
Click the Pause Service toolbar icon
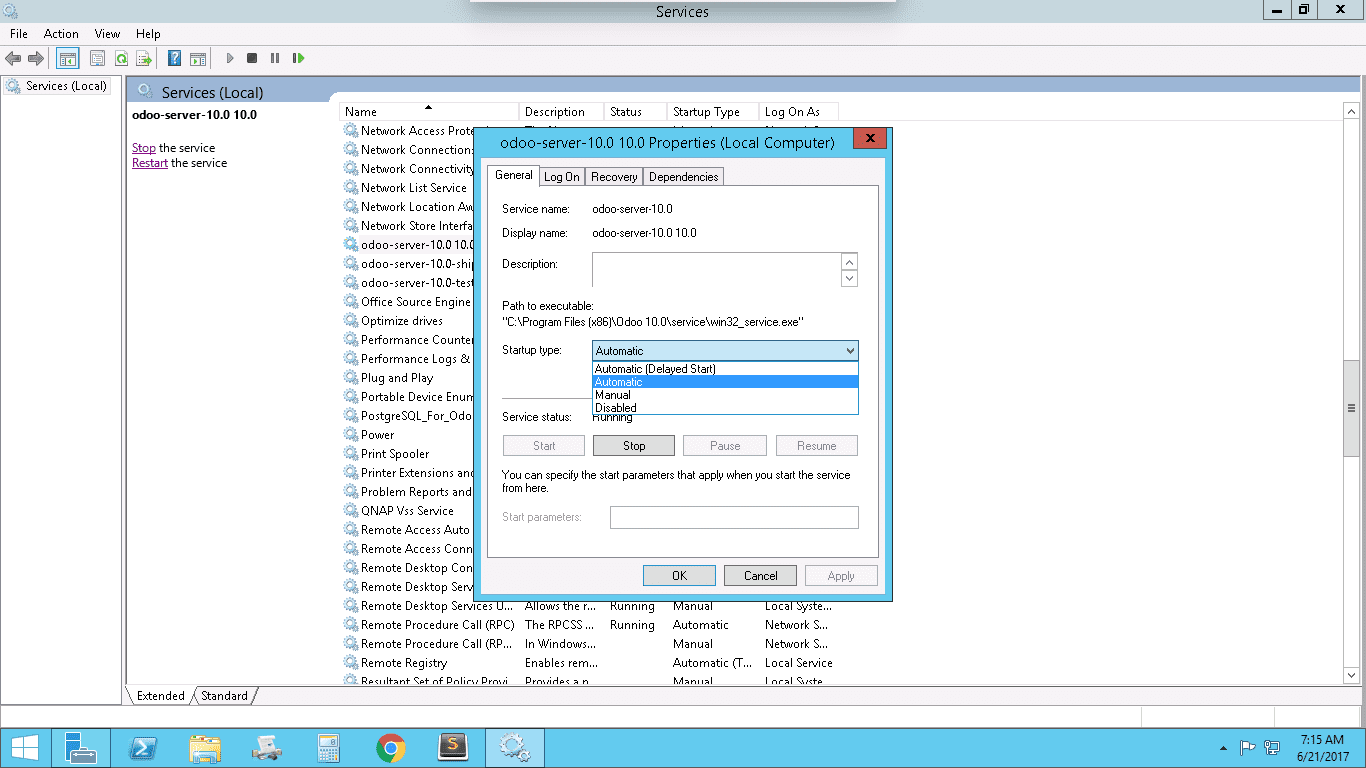tap(275, 59)
